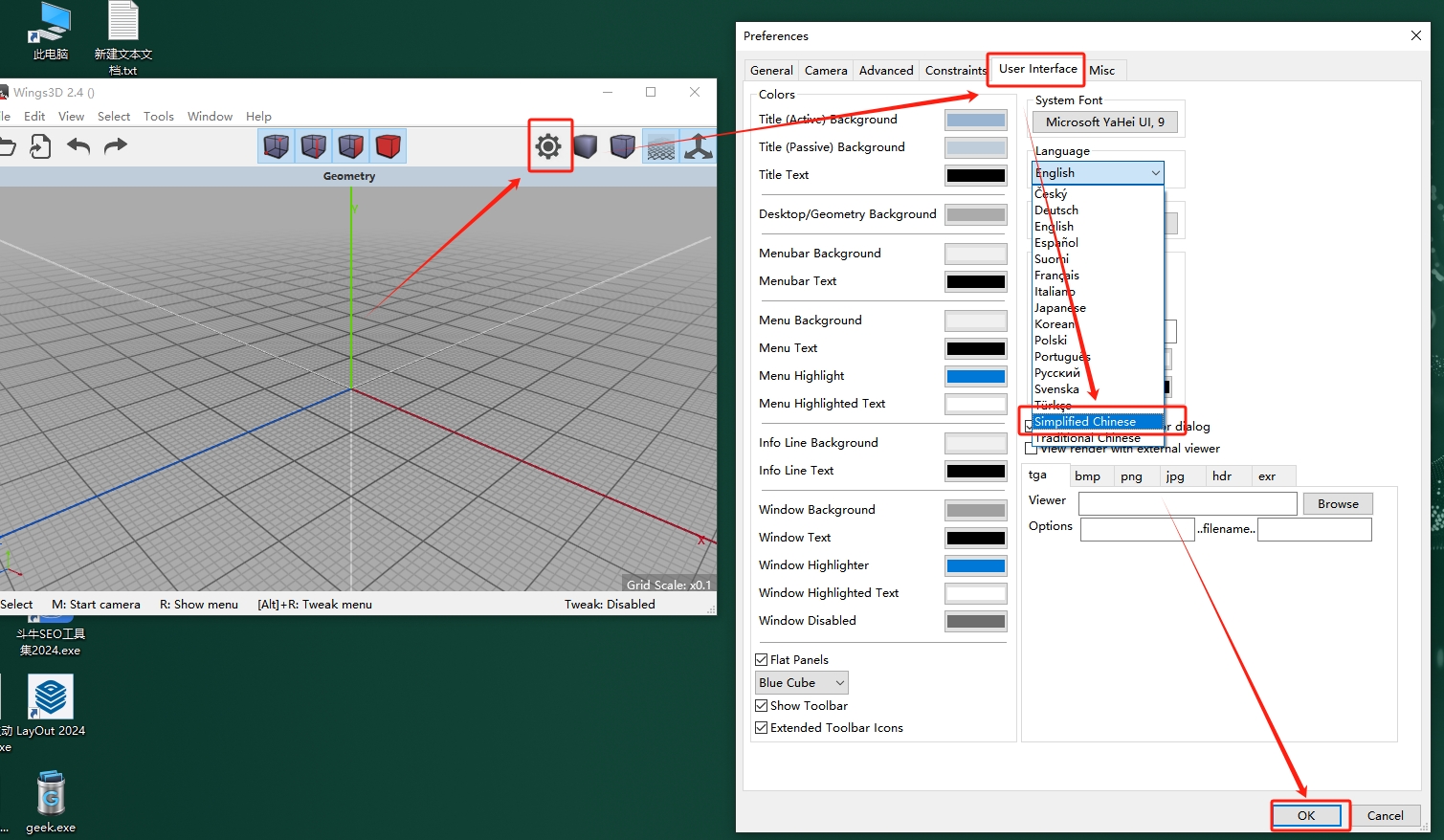This screenshot has height=840, width=1444.
Task: Select face selection mode cube icon
Action: 351,146
